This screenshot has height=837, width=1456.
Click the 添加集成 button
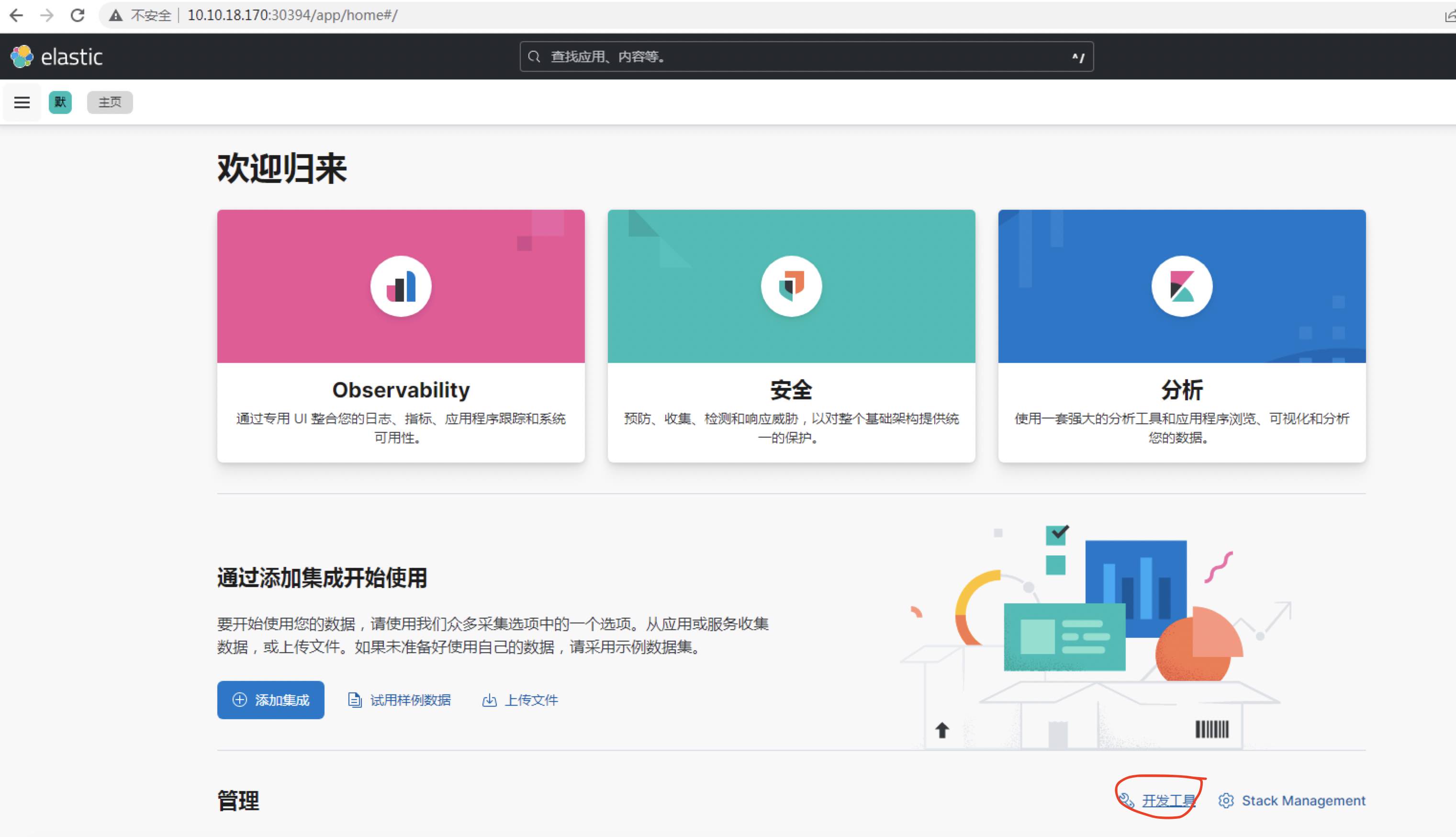tap(270, 700)
